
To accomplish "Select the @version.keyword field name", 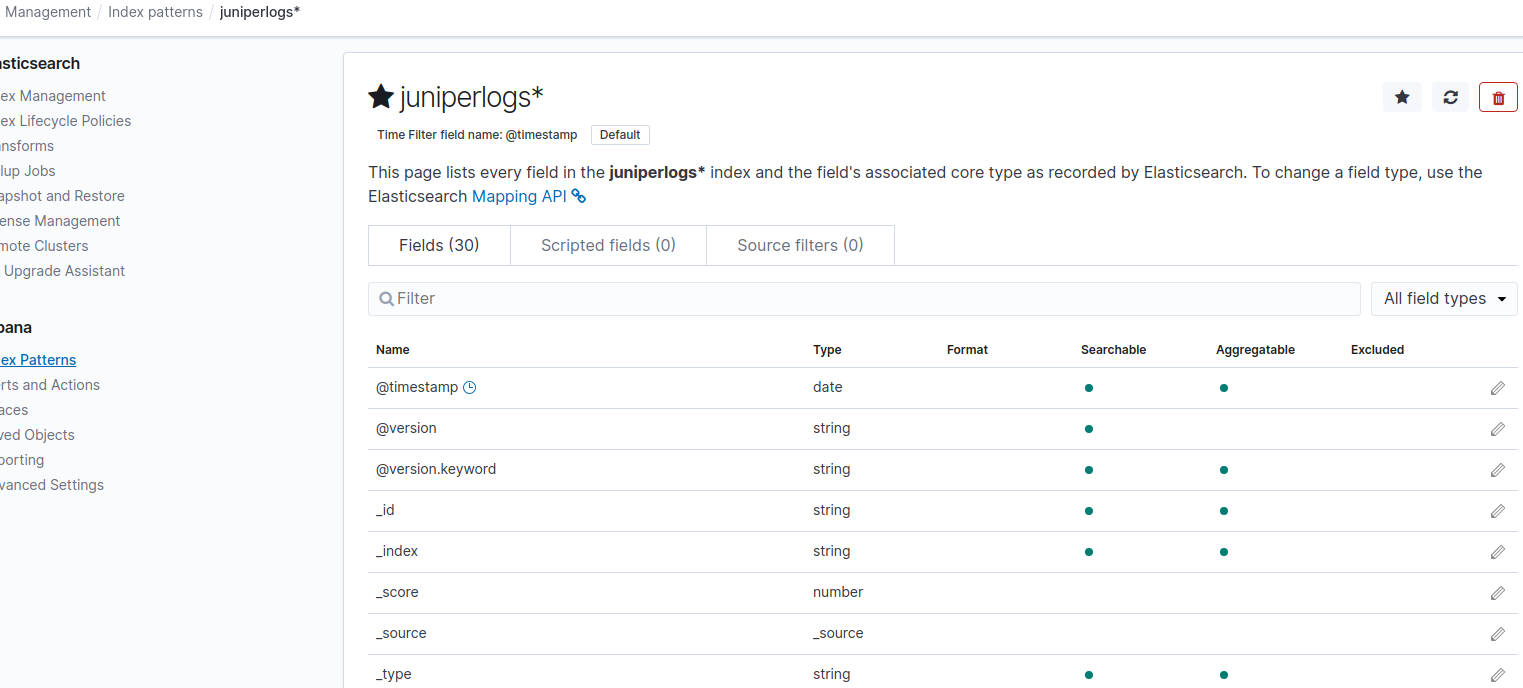I will (436, 469).
